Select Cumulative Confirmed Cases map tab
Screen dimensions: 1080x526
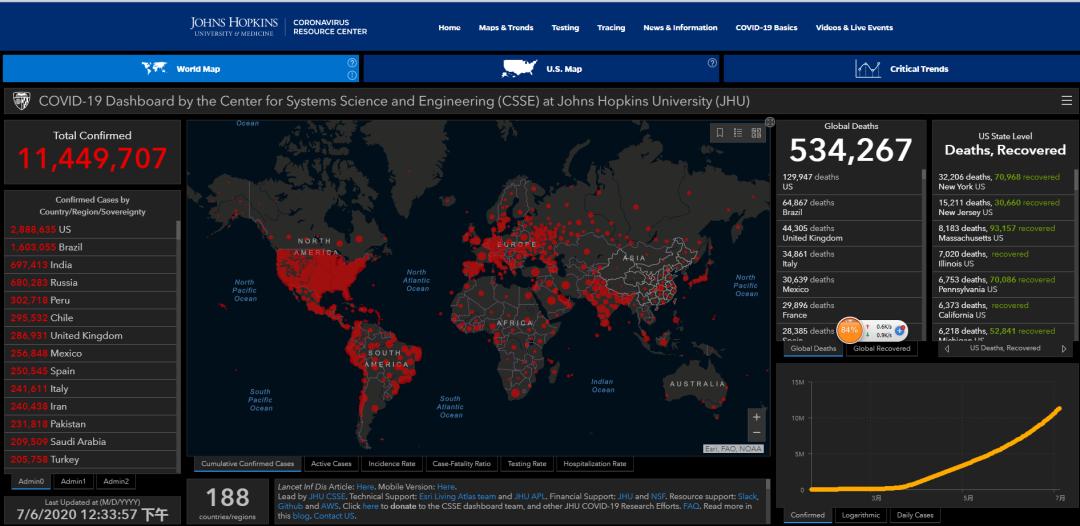247,464
